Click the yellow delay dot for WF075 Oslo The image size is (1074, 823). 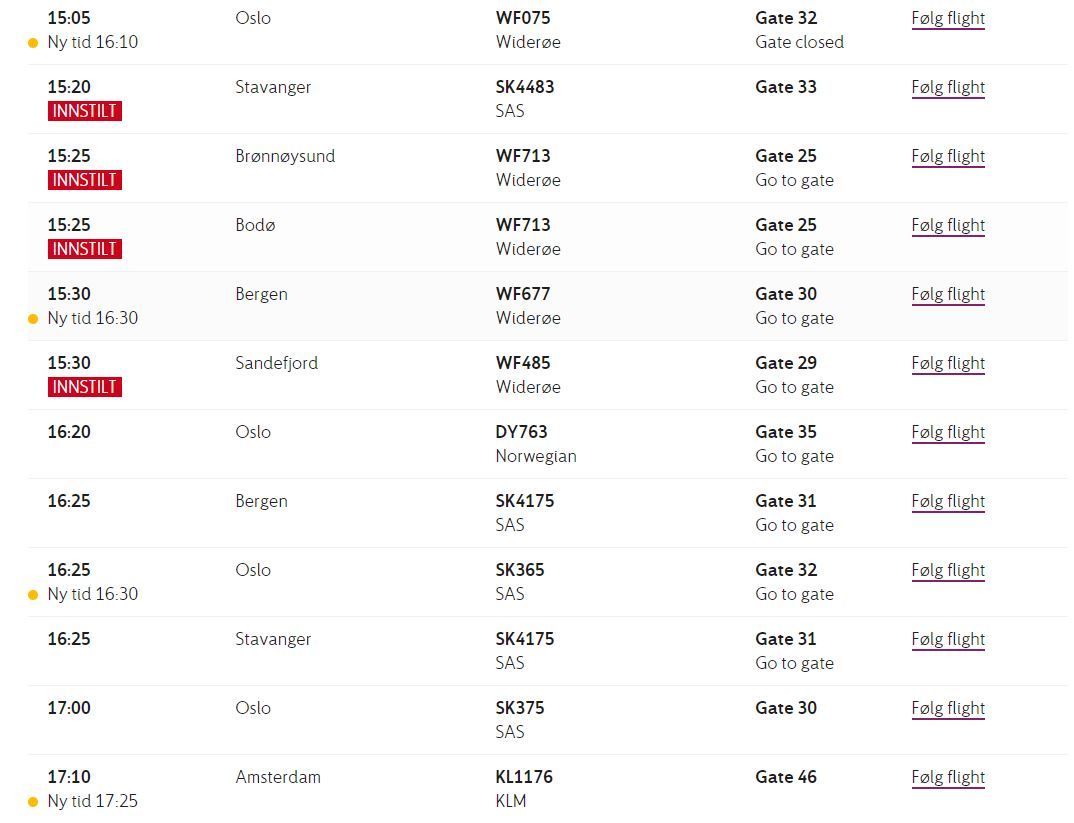(x=32, y=43)
